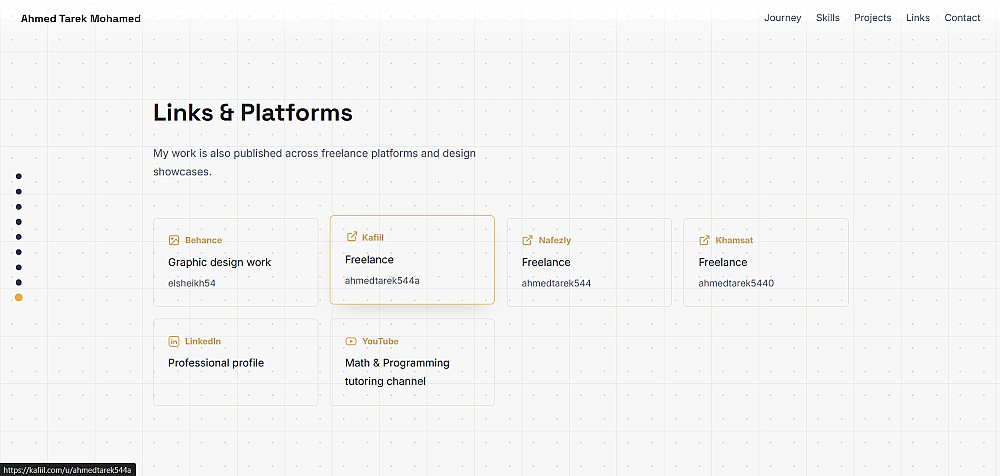Jump to the Contact section
This screenshot has width=1000, height=476.
click(962, 18)
